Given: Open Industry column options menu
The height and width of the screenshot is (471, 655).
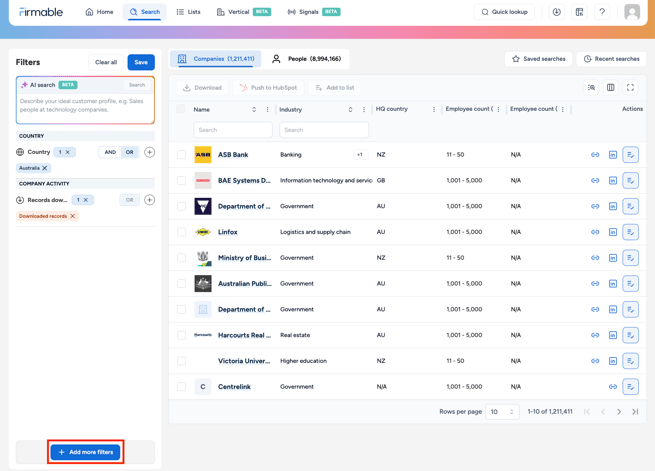Looking at the screenshot, I should click(364, 109).
